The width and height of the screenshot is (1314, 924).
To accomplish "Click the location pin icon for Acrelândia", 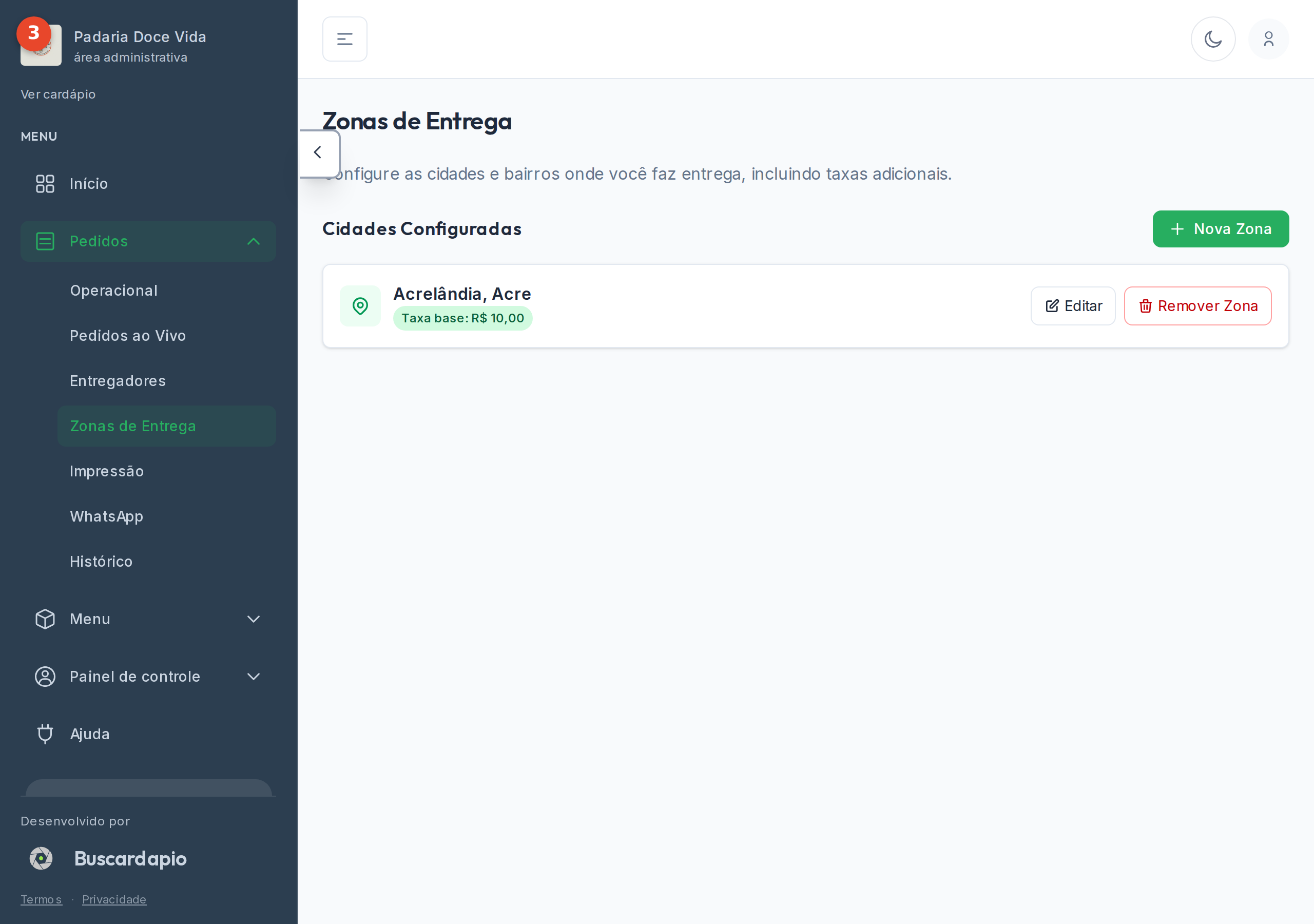I will (360, 306).
